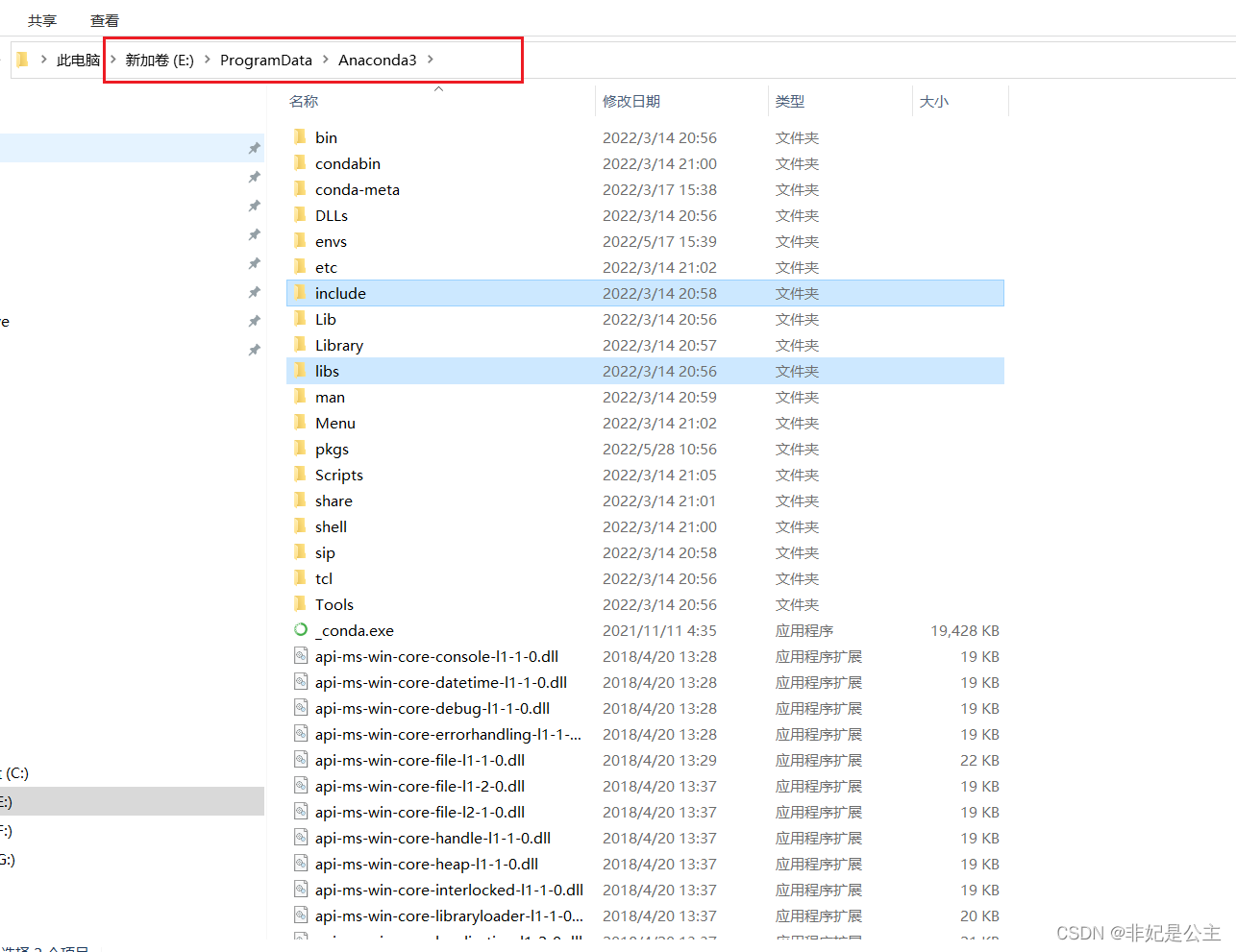Sort files by 大小 column header
Image resolution: width=1236 pixels, height=952 pixels.
pyautogui.click(x=934, y=101)
